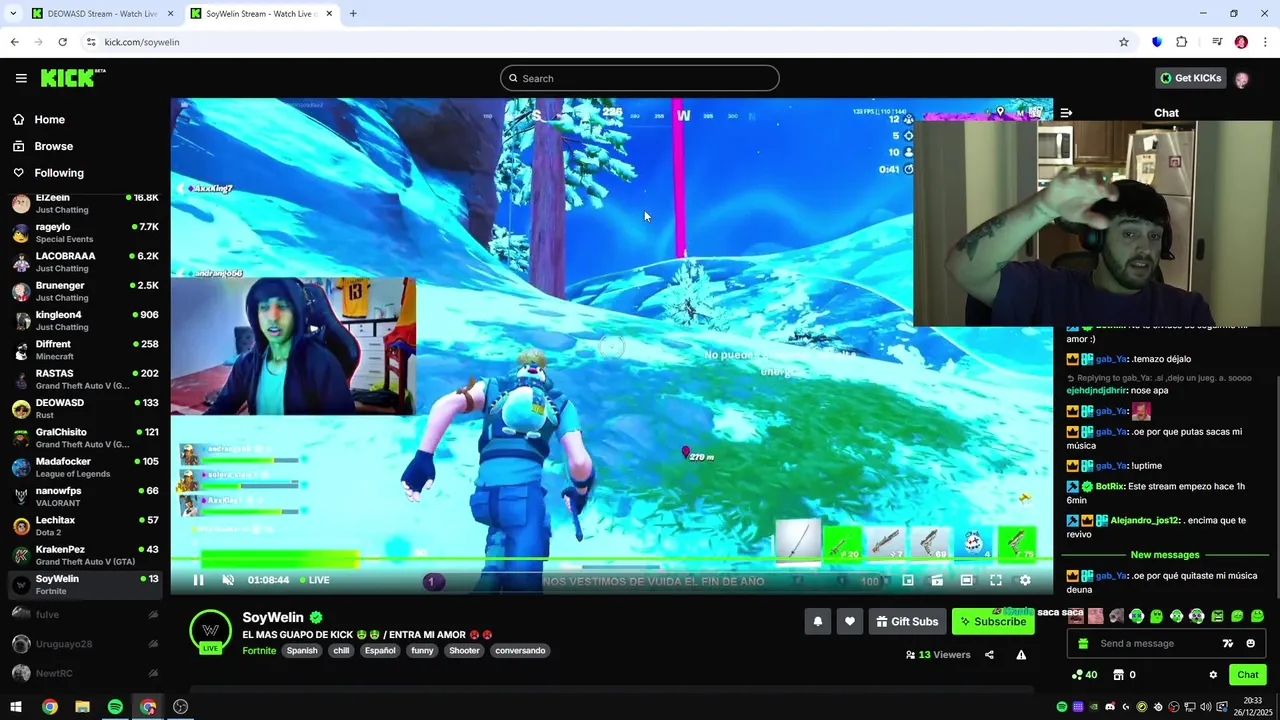Select the Español tag
1280x720 pixels.
pyautogui.click(x=380, y=651)
